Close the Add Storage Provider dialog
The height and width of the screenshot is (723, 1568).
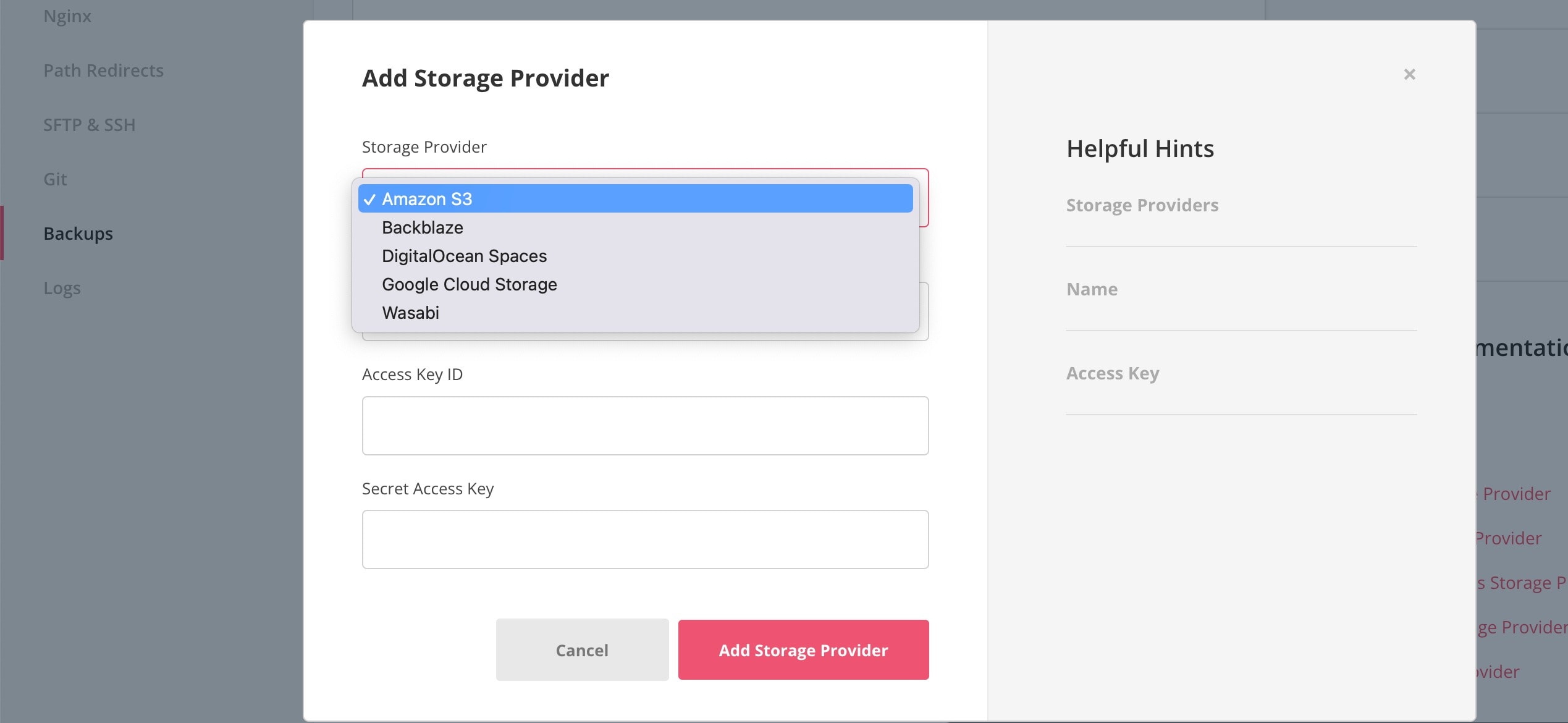1409,74
